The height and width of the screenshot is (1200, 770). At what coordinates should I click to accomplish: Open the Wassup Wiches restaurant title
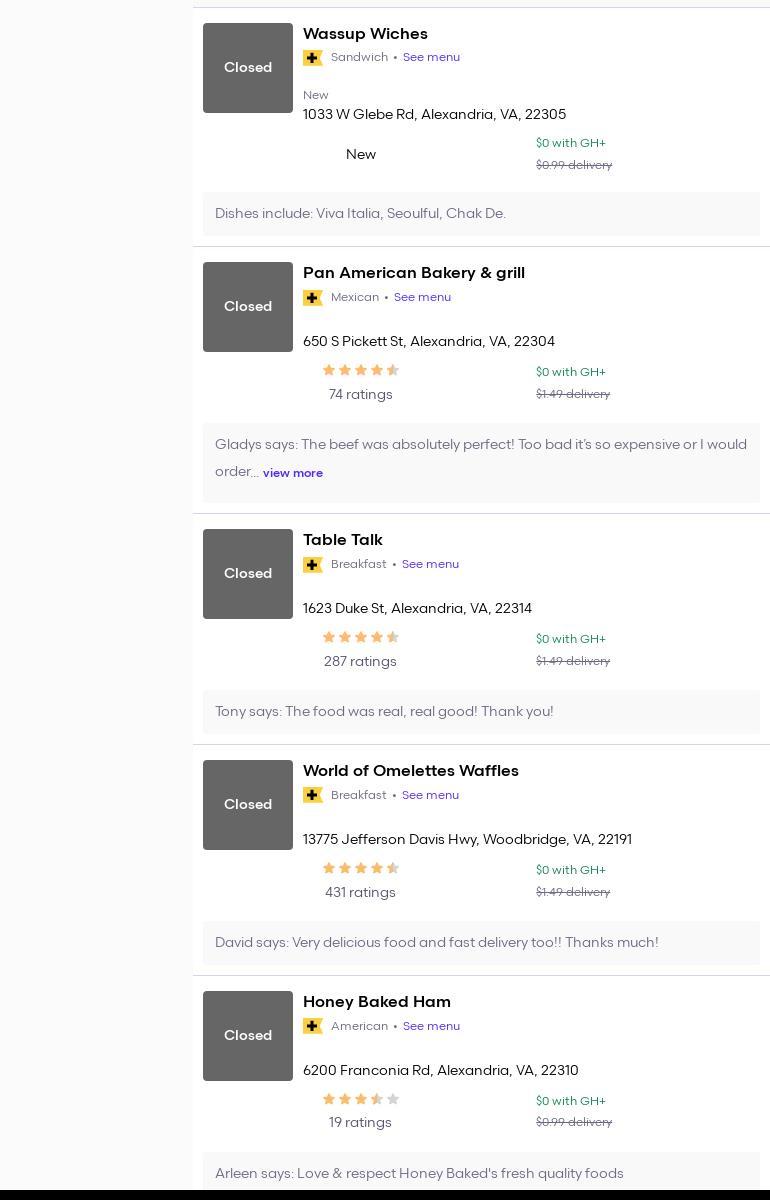point(365,34)
